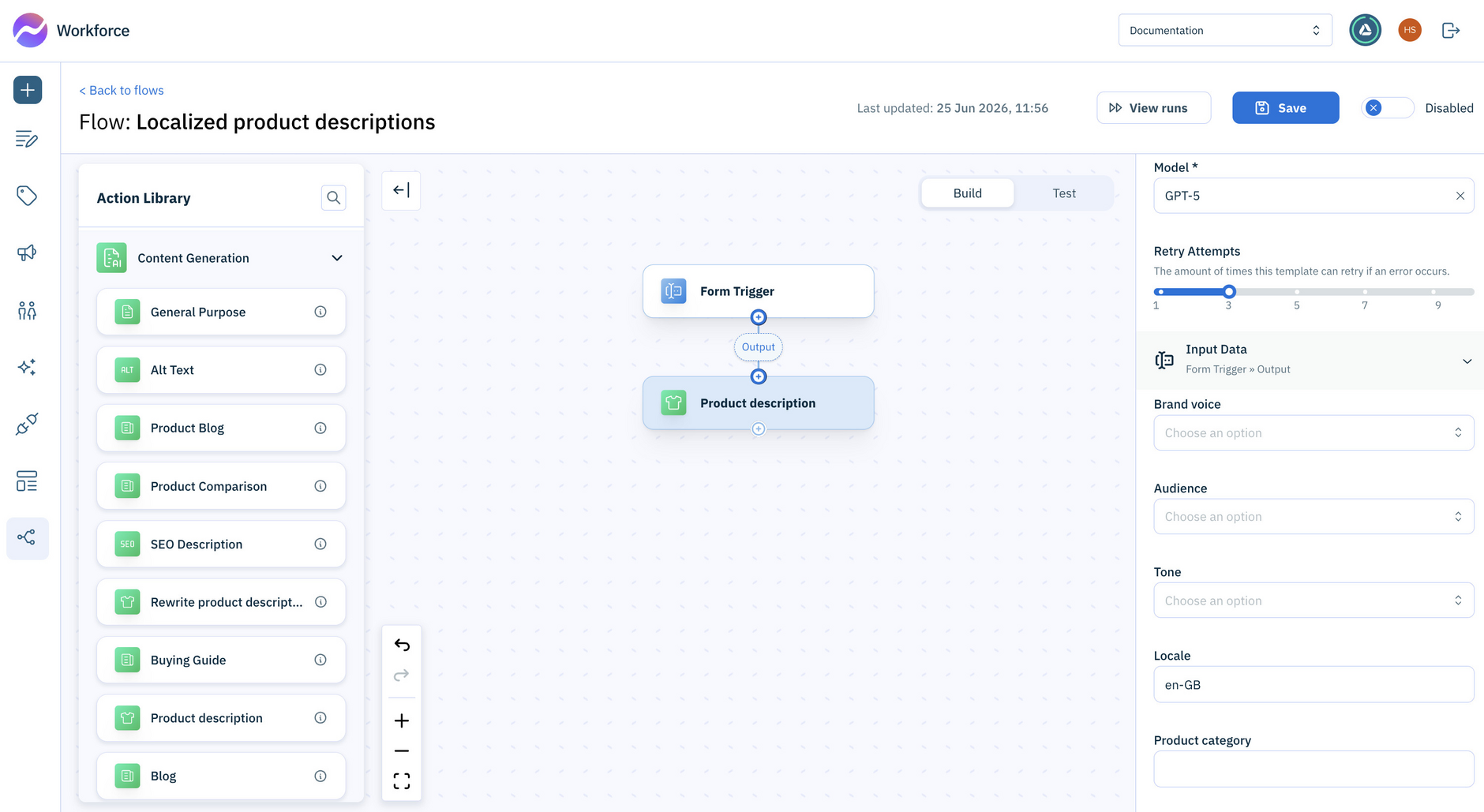Viewport: 1484px width, 812px height.
Task: Open the templates layout sidebar icon
Action: [27, 481]
